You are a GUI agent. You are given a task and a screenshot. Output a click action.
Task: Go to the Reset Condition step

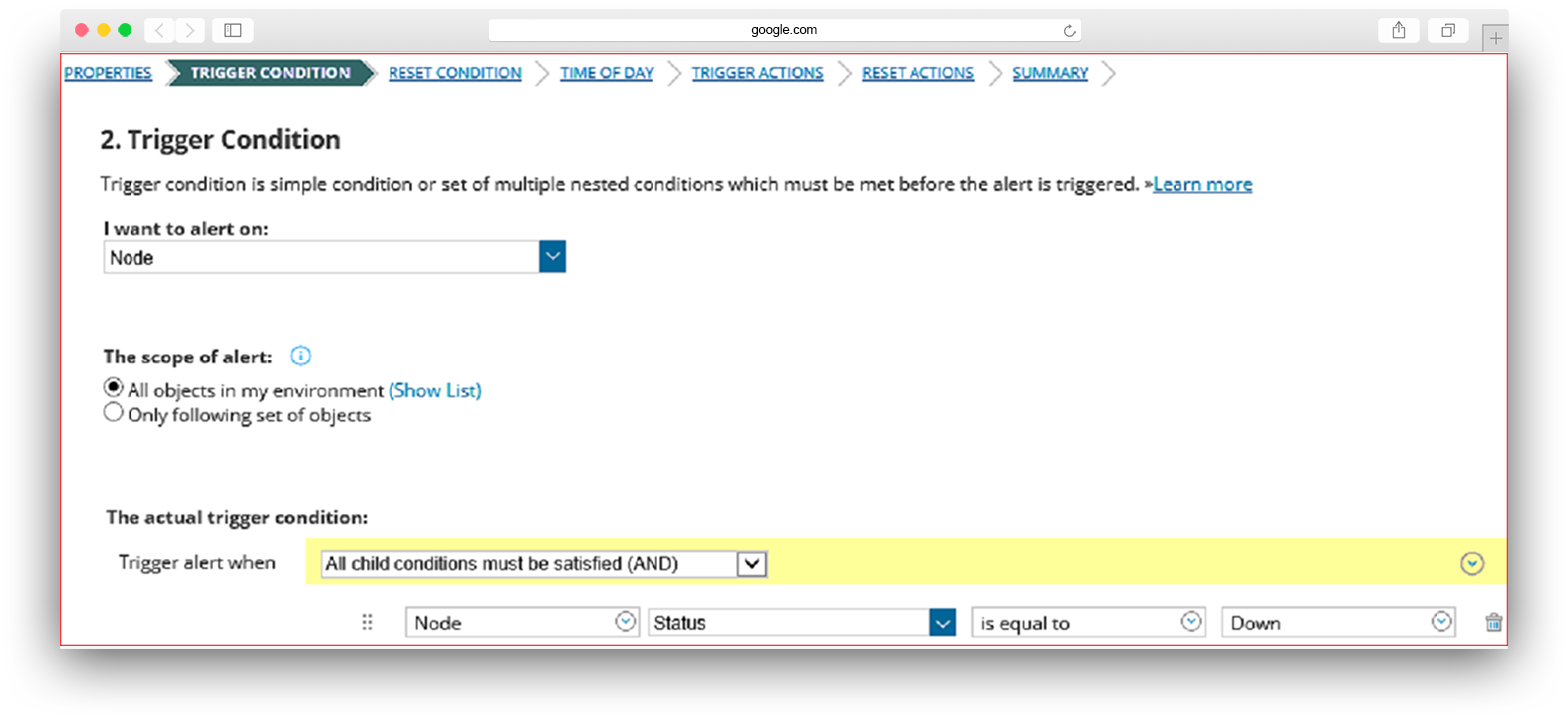[x=455, y=73]
